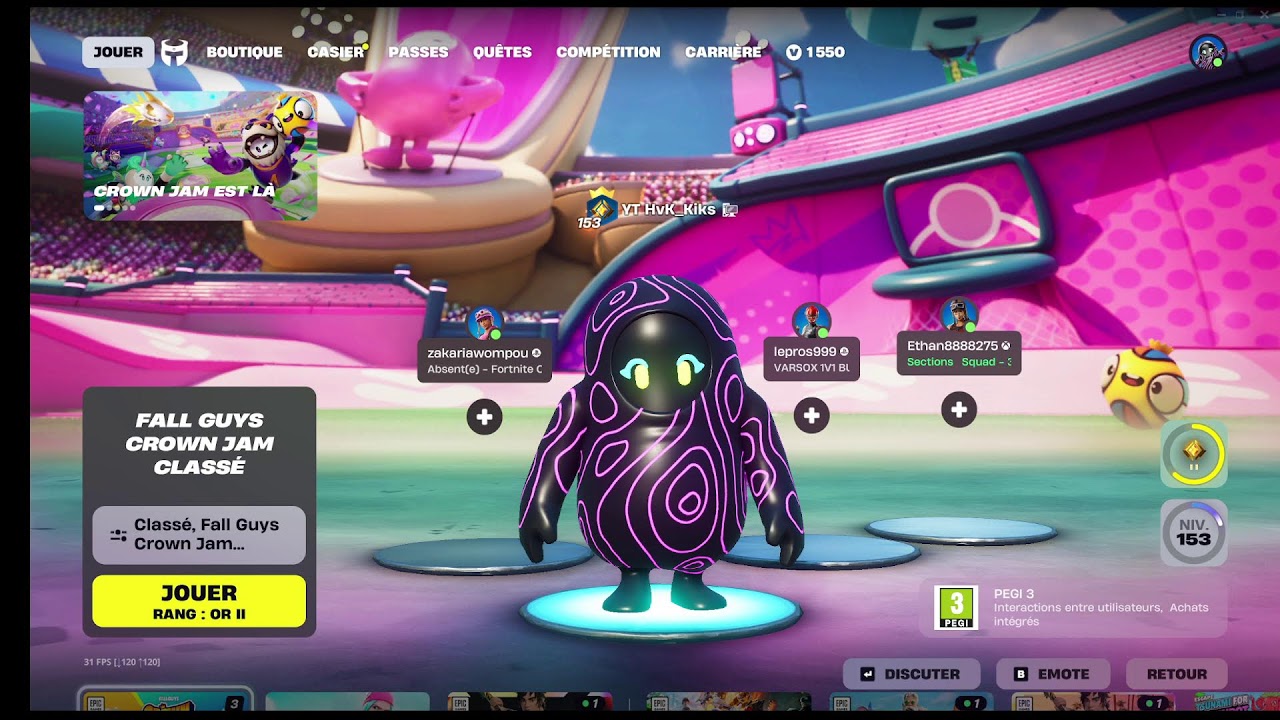Open the PASSES tab
This screenshot has width=1280, height=720.
coord(418,52)
